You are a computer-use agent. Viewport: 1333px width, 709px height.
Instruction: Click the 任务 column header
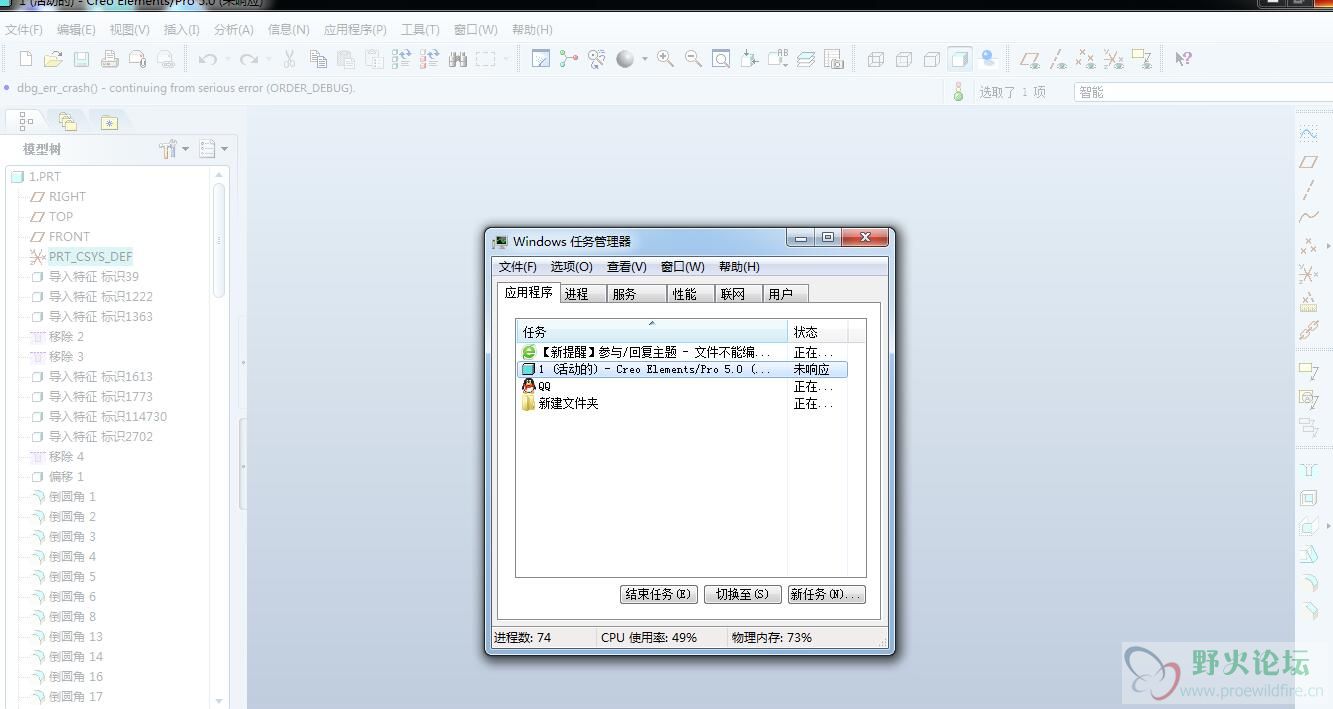[652, 332]
